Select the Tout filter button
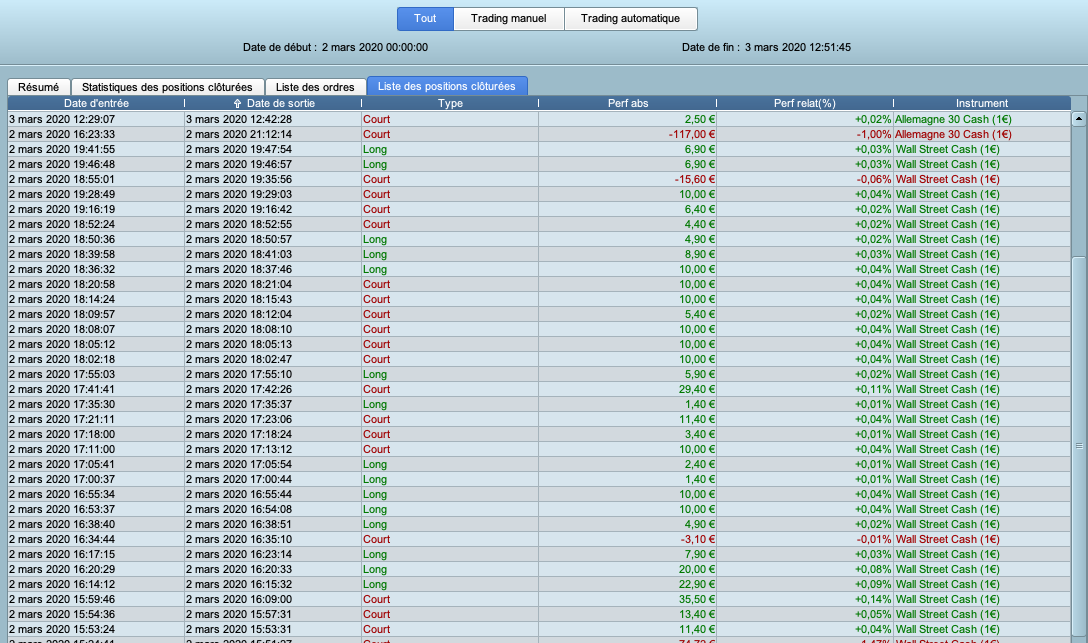Viewport: 1088px width, 643px height. 425,19
